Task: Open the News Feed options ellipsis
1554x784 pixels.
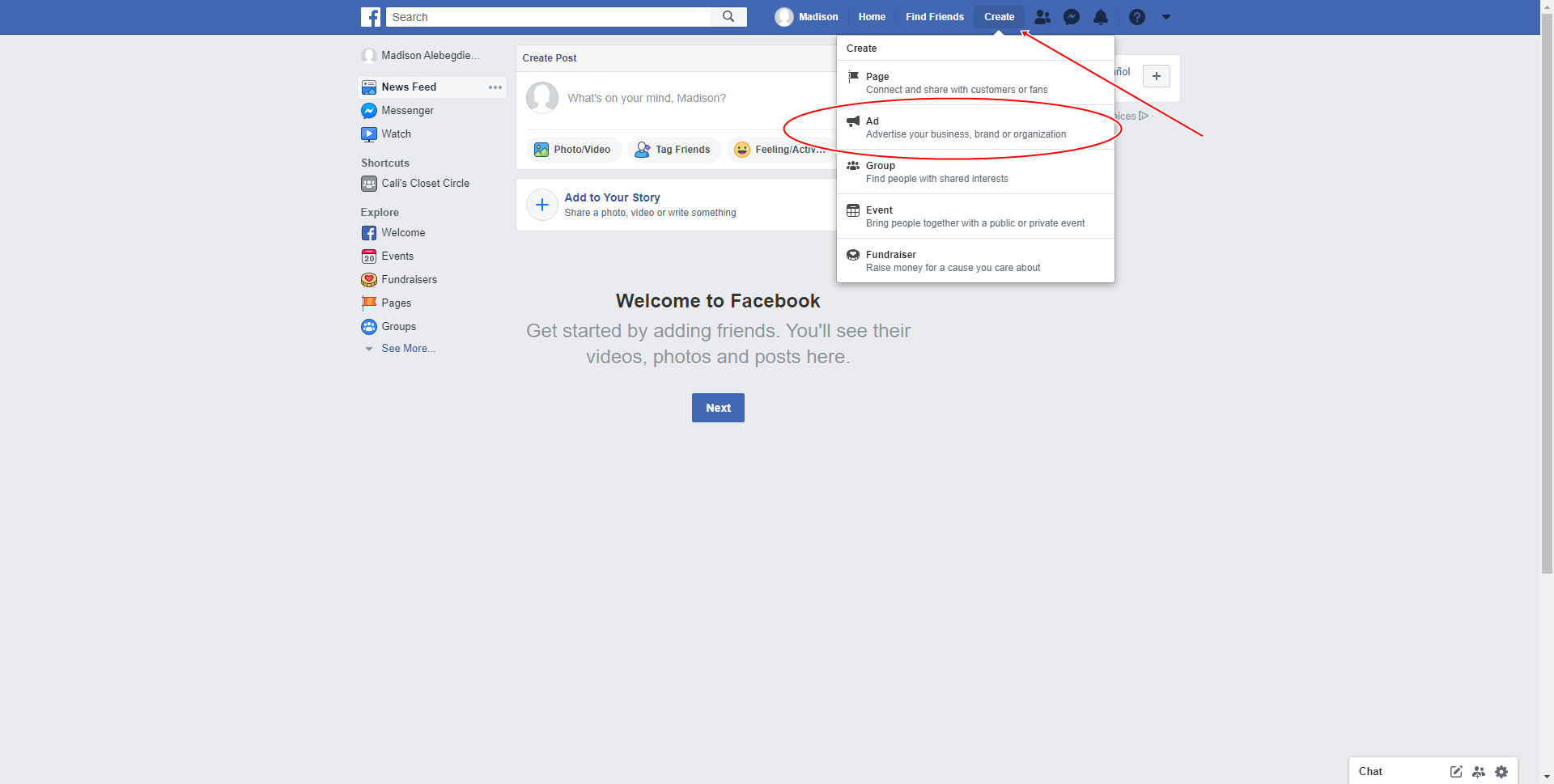Action: [495, 87]
